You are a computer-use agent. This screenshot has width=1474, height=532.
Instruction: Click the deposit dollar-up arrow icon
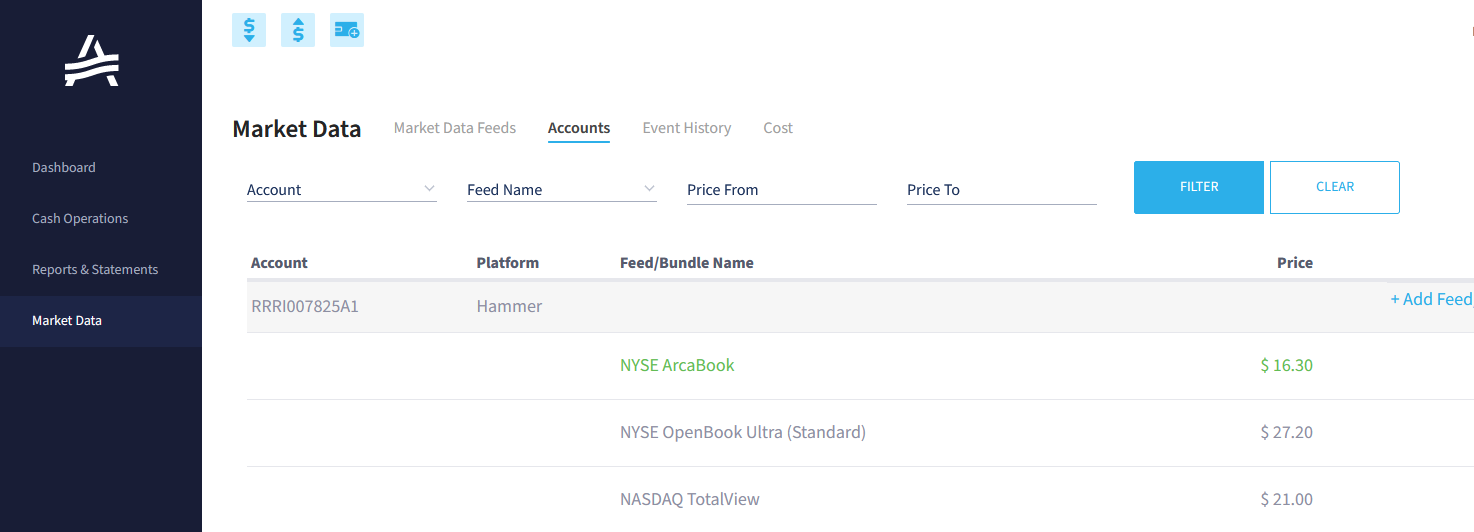point(298,30)
